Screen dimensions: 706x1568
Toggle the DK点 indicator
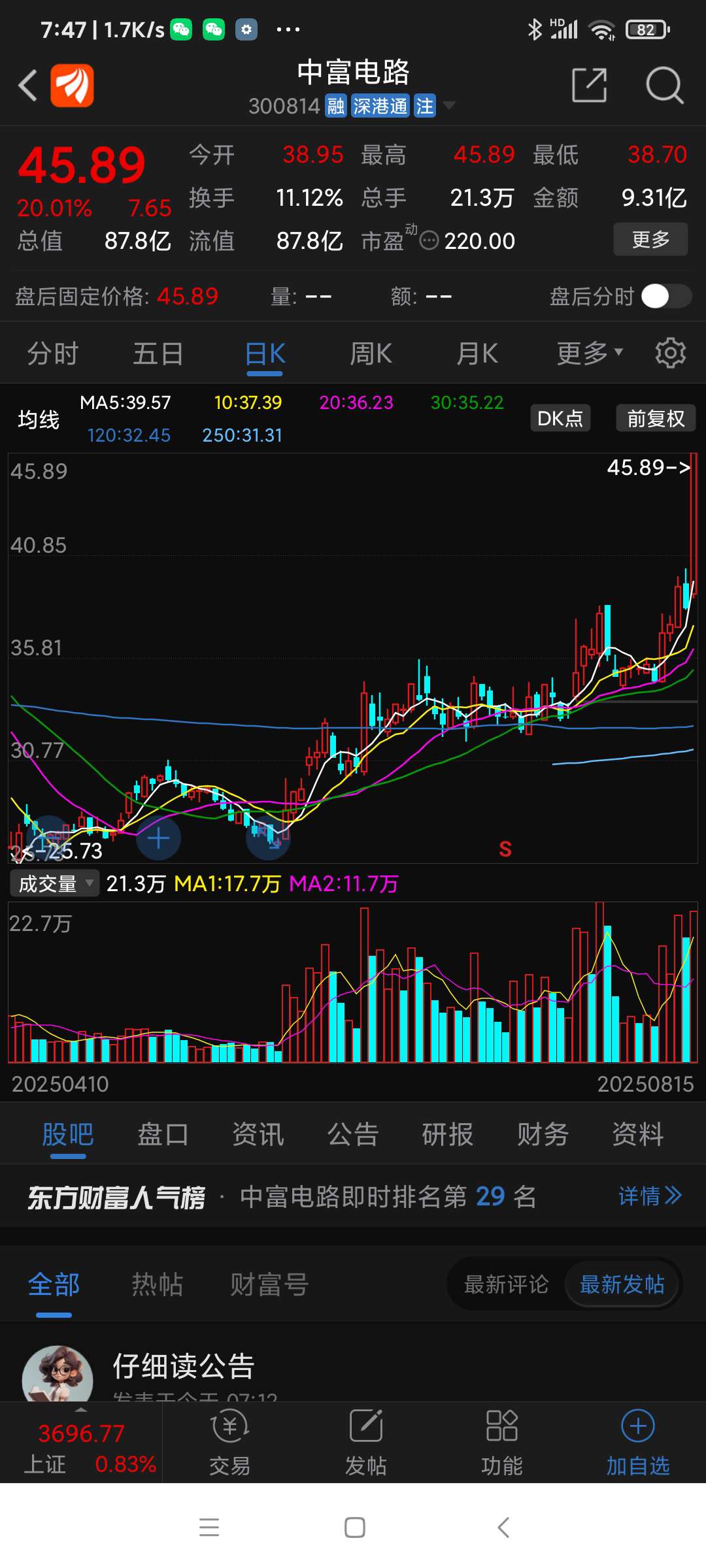pos(560,418)
